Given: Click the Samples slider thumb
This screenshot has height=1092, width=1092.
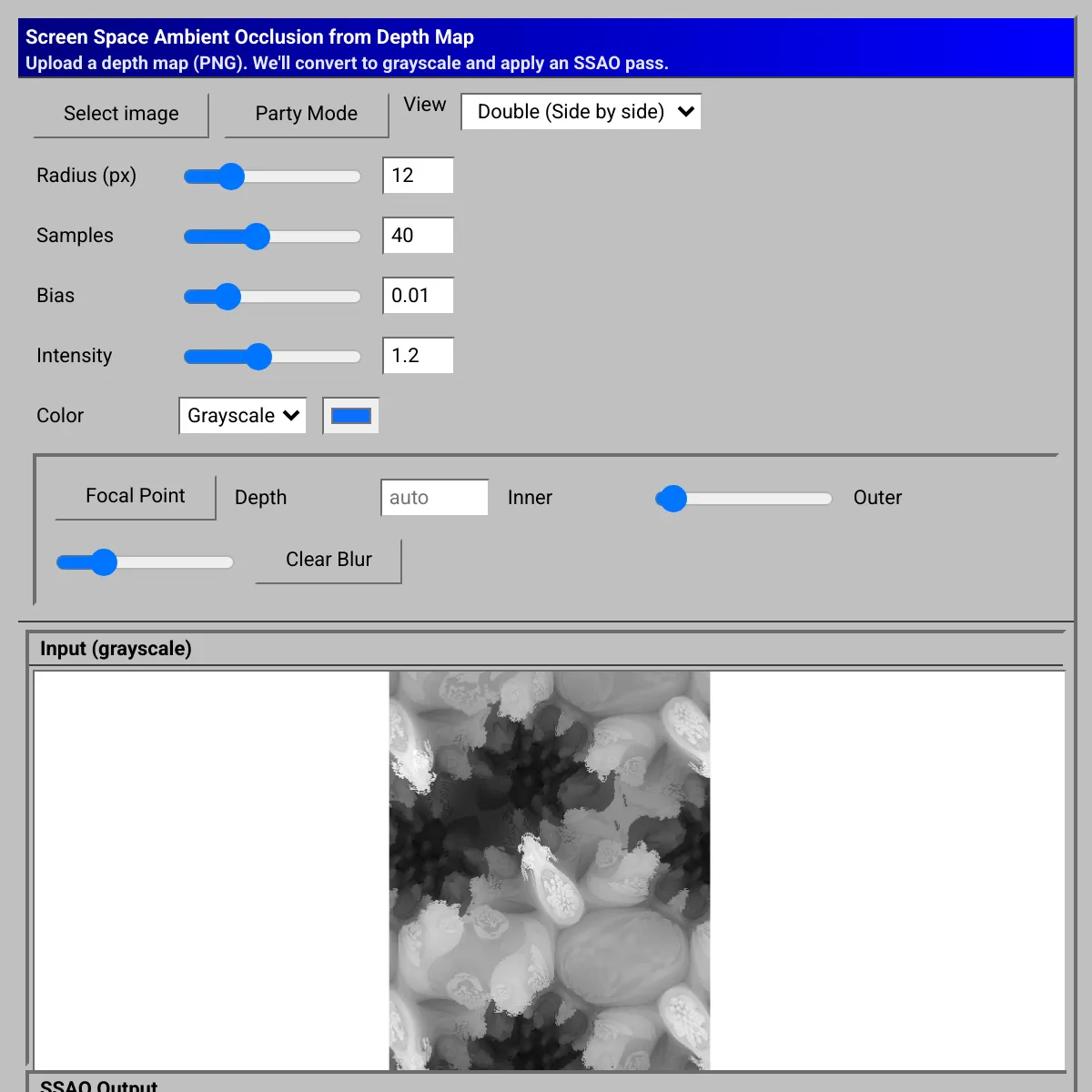Looking at the screenshot, I should coord(257,236).
